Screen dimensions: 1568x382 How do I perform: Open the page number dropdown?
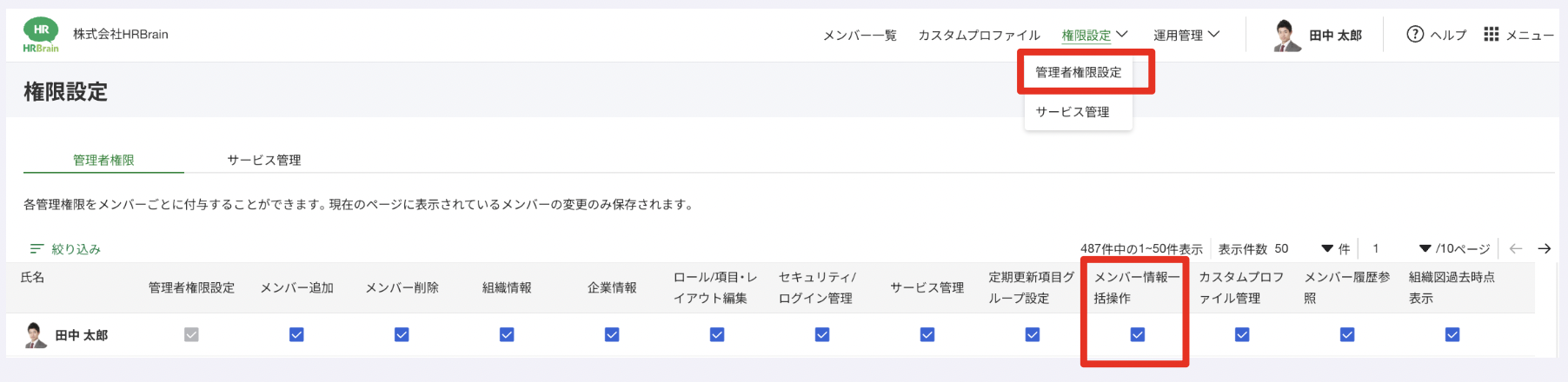[x=1425, y=249]
